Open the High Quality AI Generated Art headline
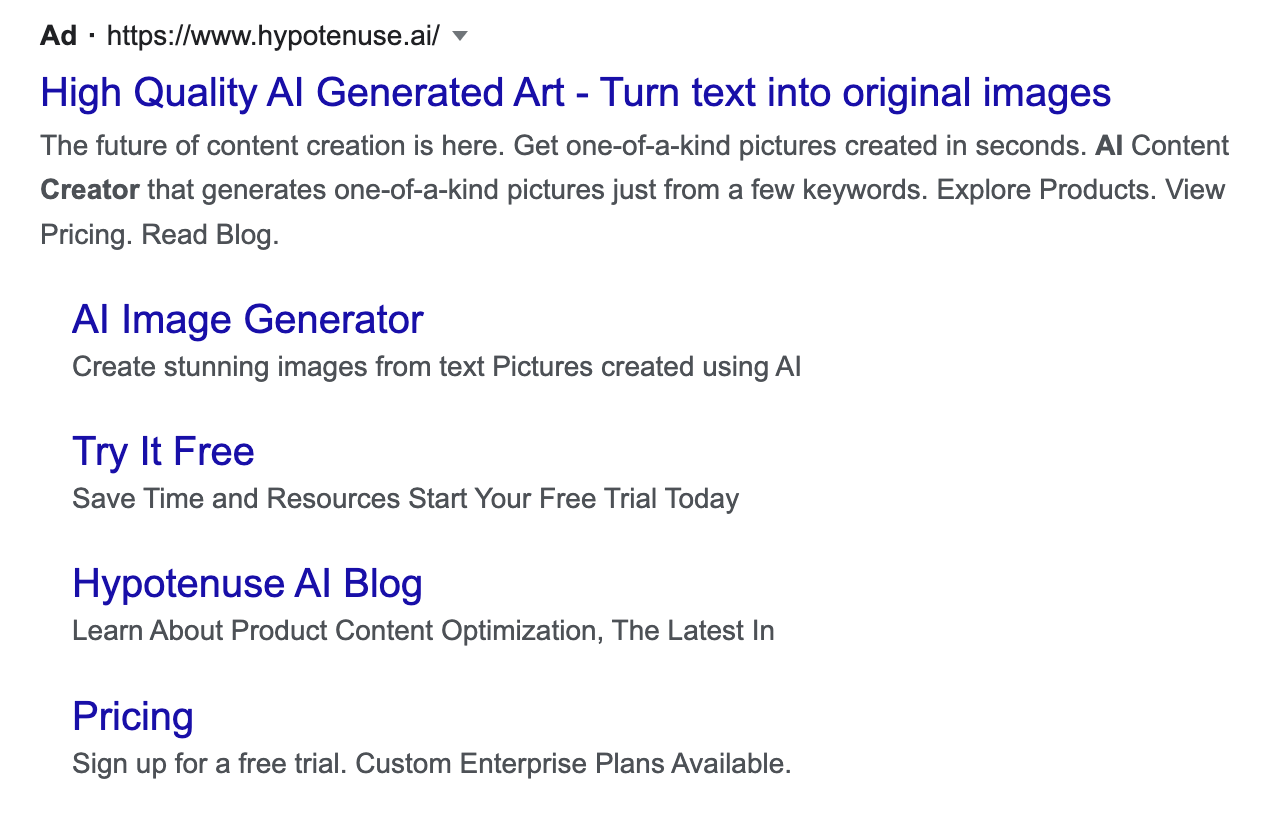Viewport: 1272px width, 822px height. click(575, 93)
